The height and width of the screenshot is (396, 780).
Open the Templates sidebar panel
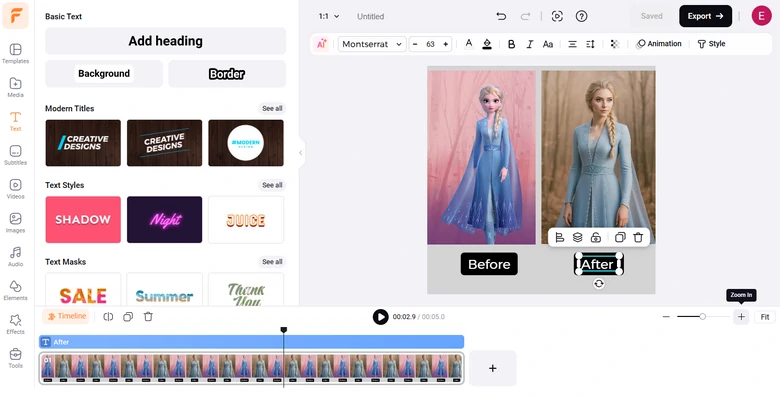coord(15,53)
